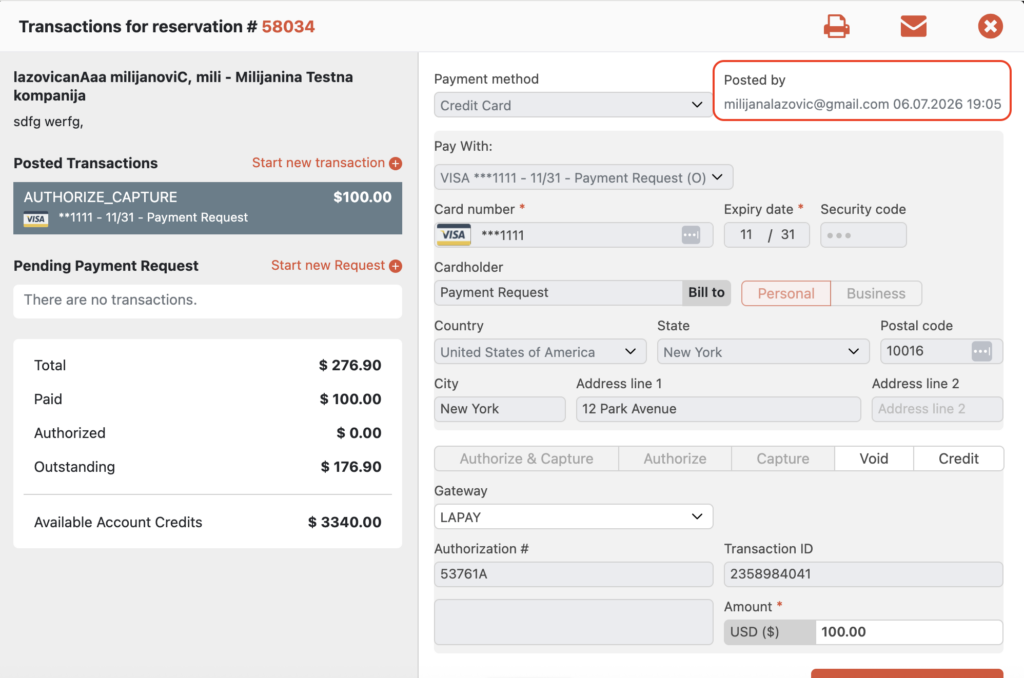Click the guest name heading text
1024x678 pixels.
183,86
